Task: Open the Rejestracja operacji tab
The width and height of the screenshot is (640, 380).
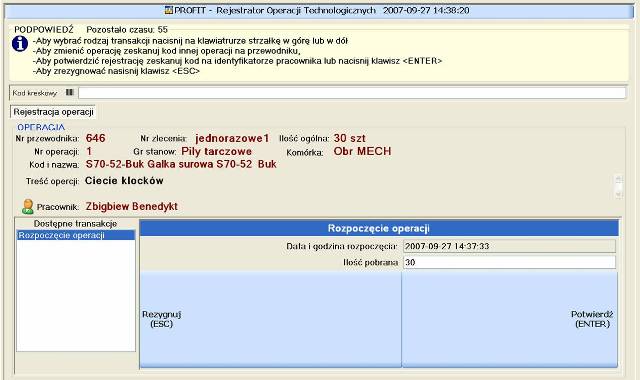Action: 53,112
